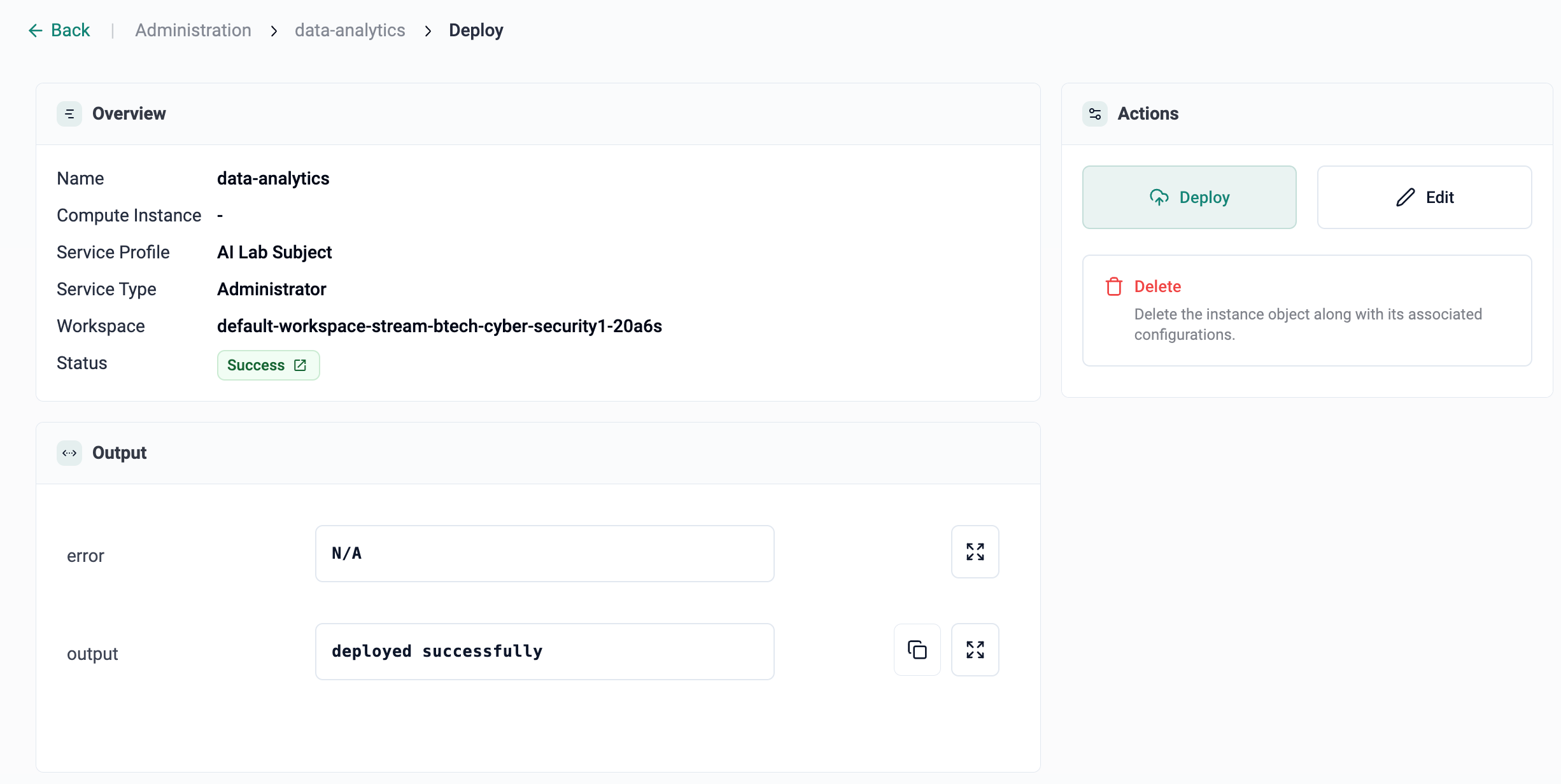The height and width of the screenshot is (784, 1561).
Task: Click the Output section code icon
Action: tap(69, 453)
